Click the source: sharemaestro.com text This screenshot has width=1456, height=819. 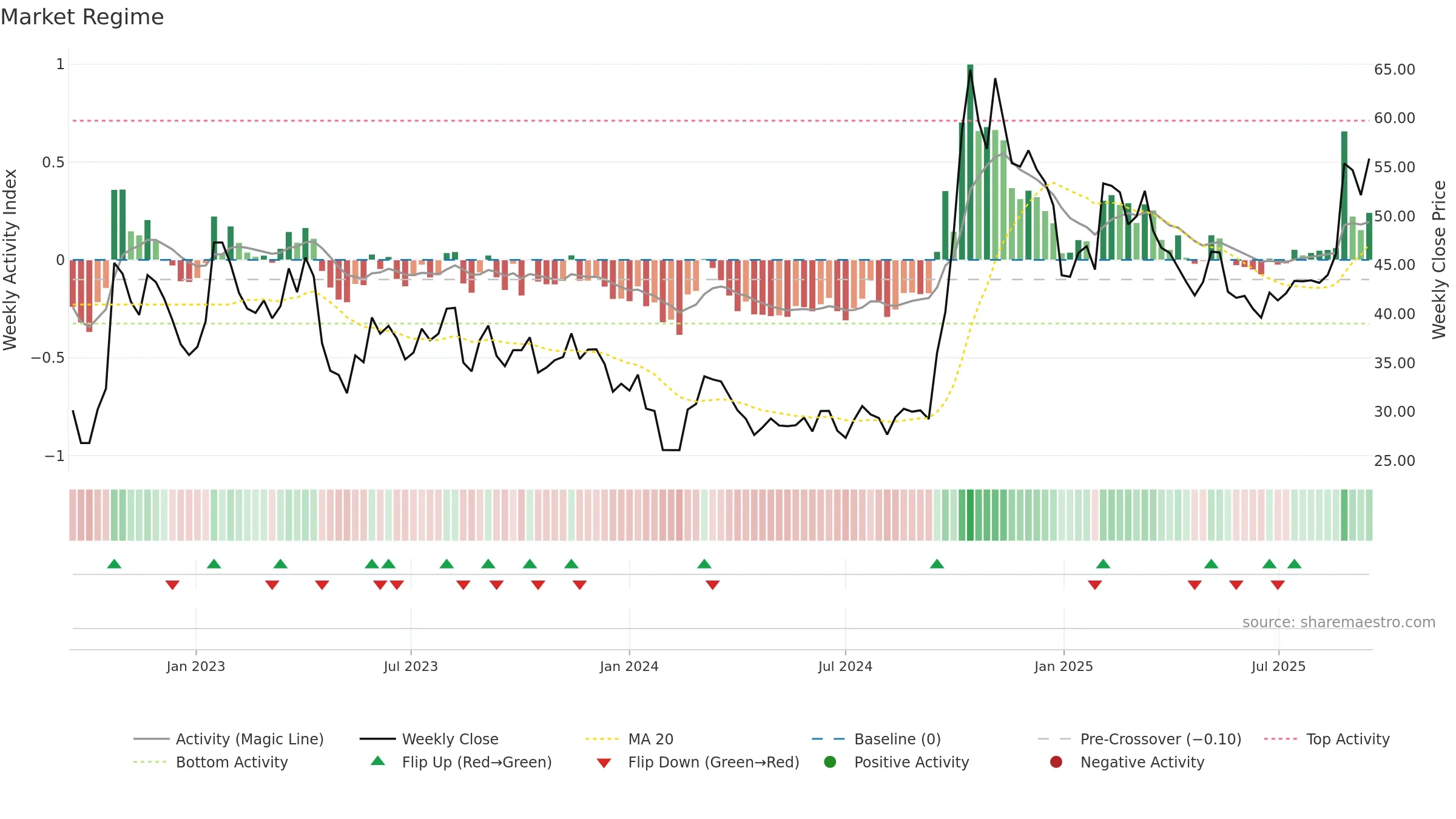[x=1339, y=622]
